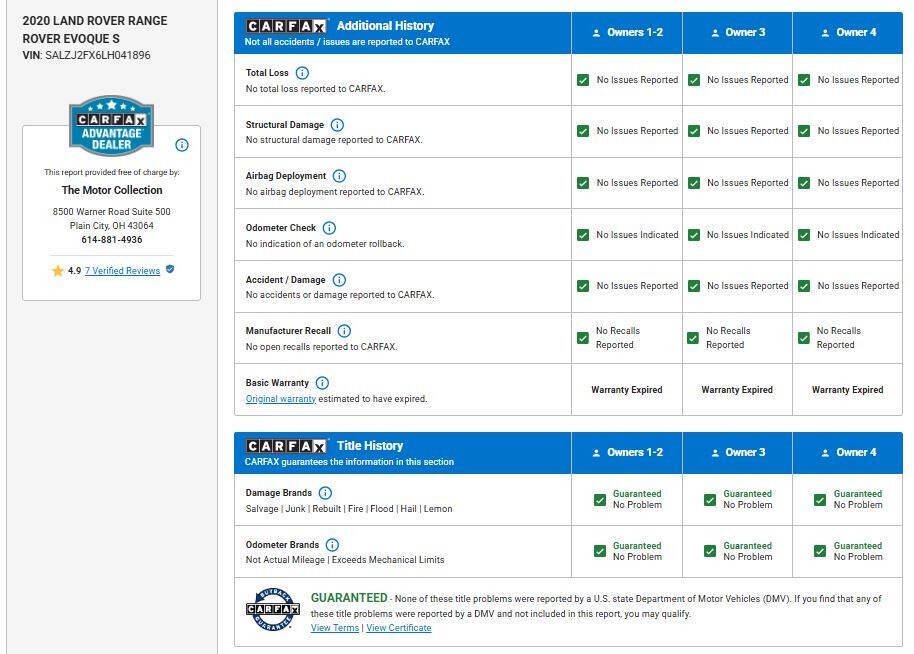Click the Odometer Brands checkmark for Owner 3

[710, 551]
